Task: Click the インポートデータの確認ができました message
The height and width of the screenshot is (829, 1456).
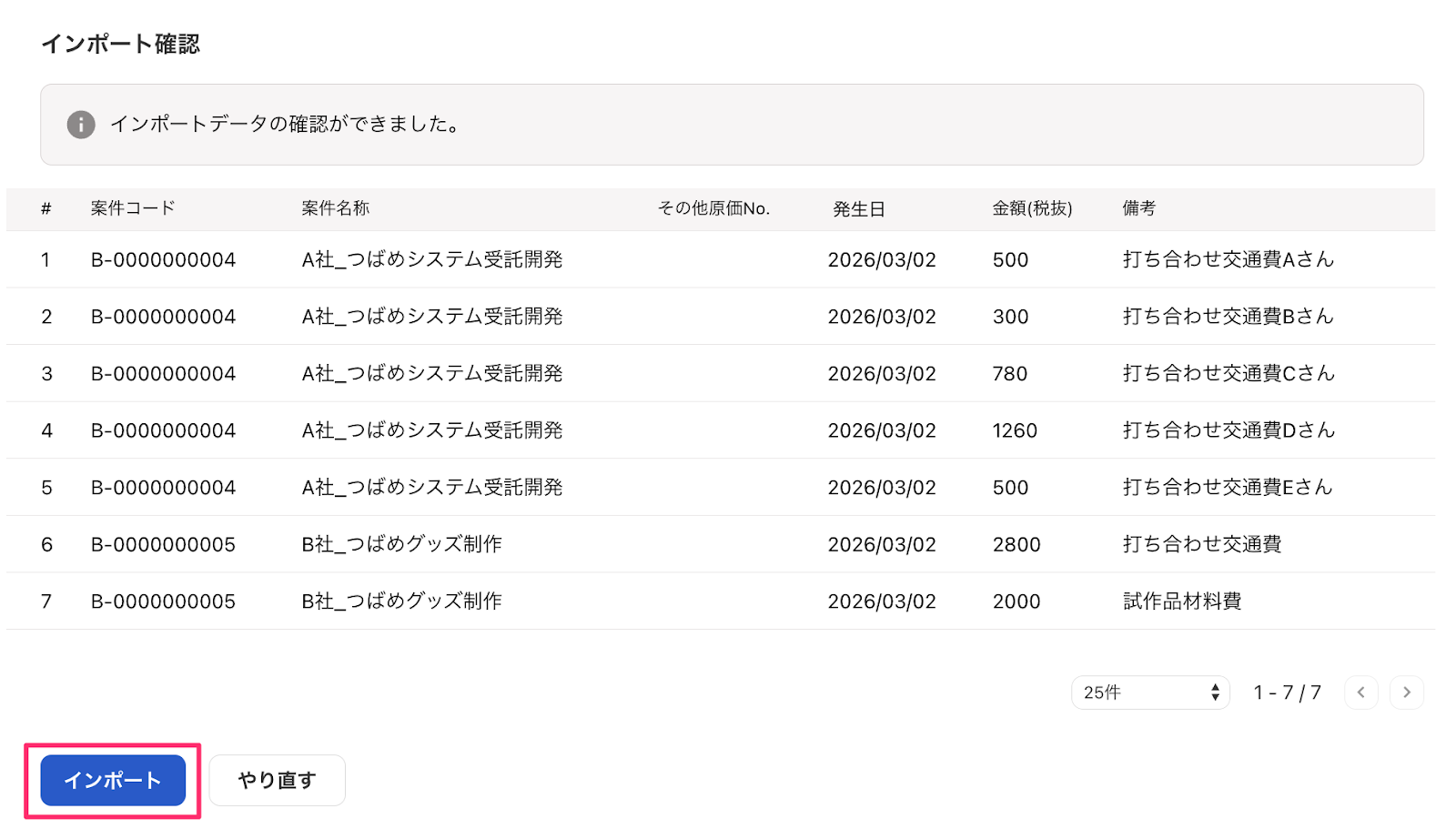Action: click(x=285, y=124)
